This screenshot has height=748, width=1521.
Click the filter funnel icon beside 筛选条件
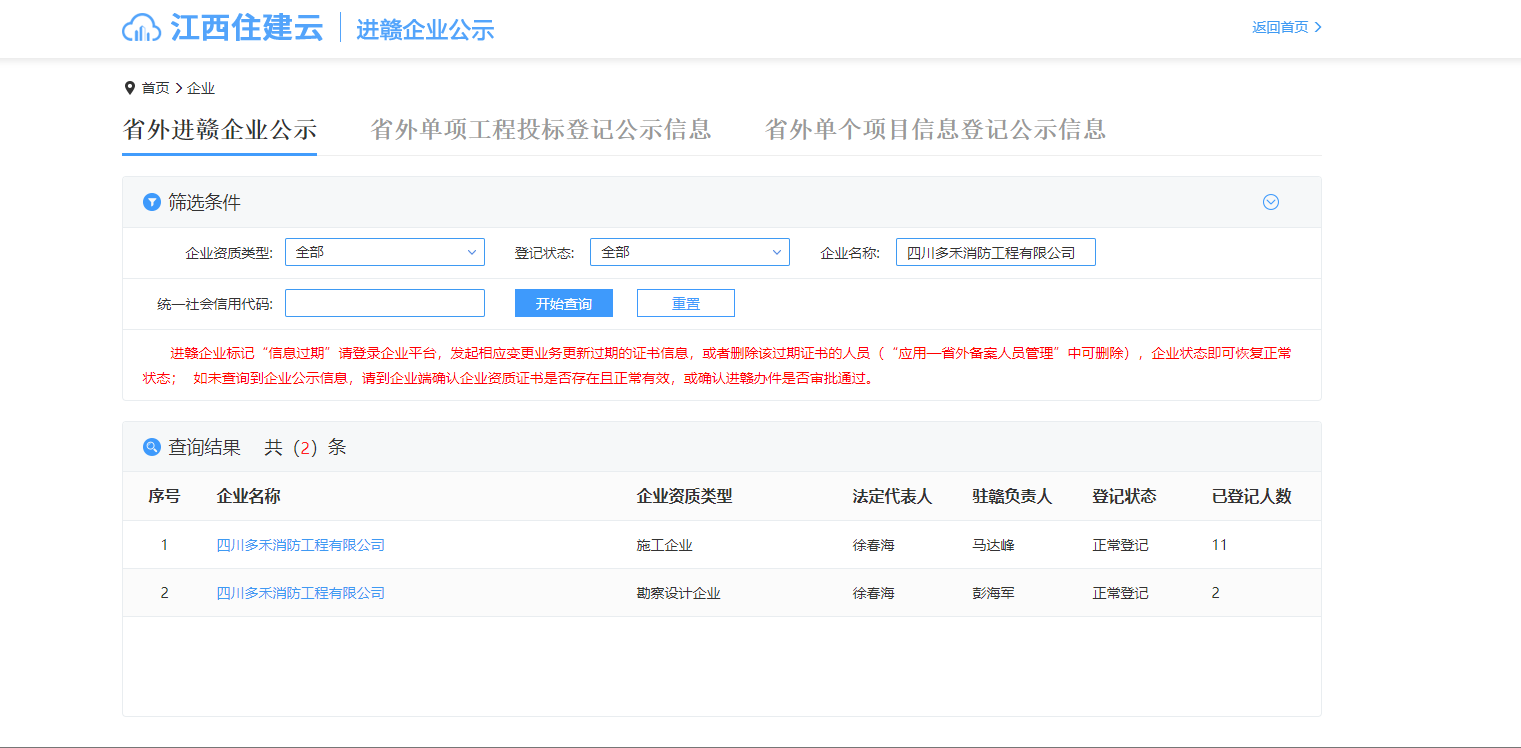(x=152, y=202)
